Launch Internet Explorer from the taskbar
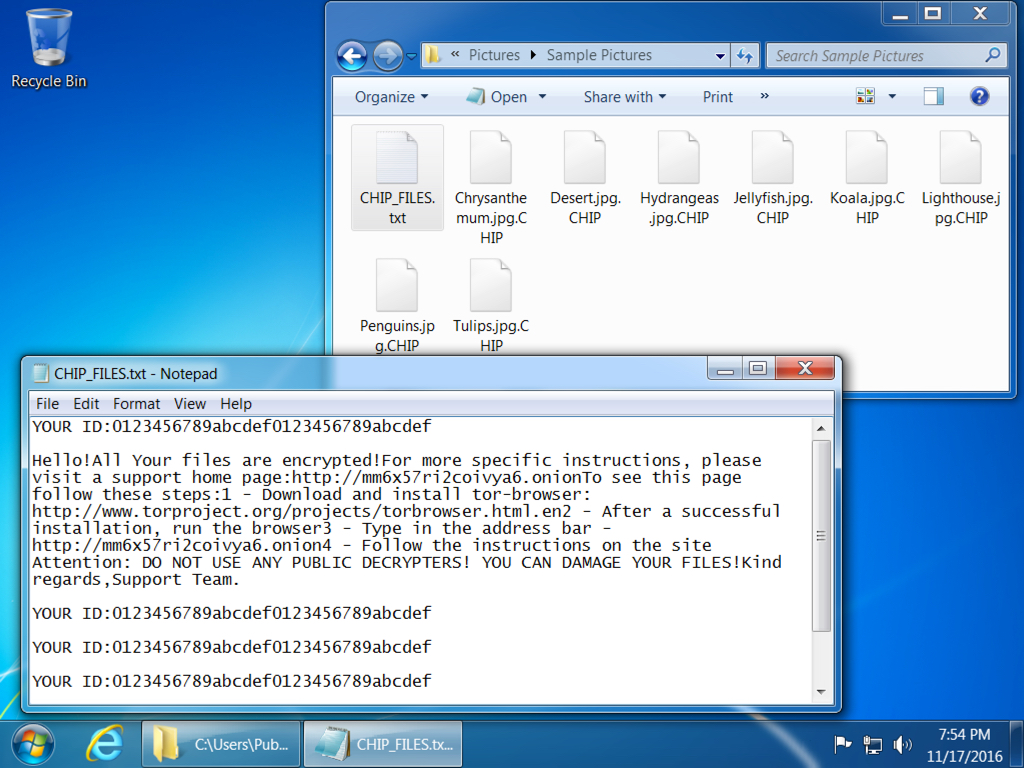This screenshot has width=1024, height=768. click(x=104, y=744)
